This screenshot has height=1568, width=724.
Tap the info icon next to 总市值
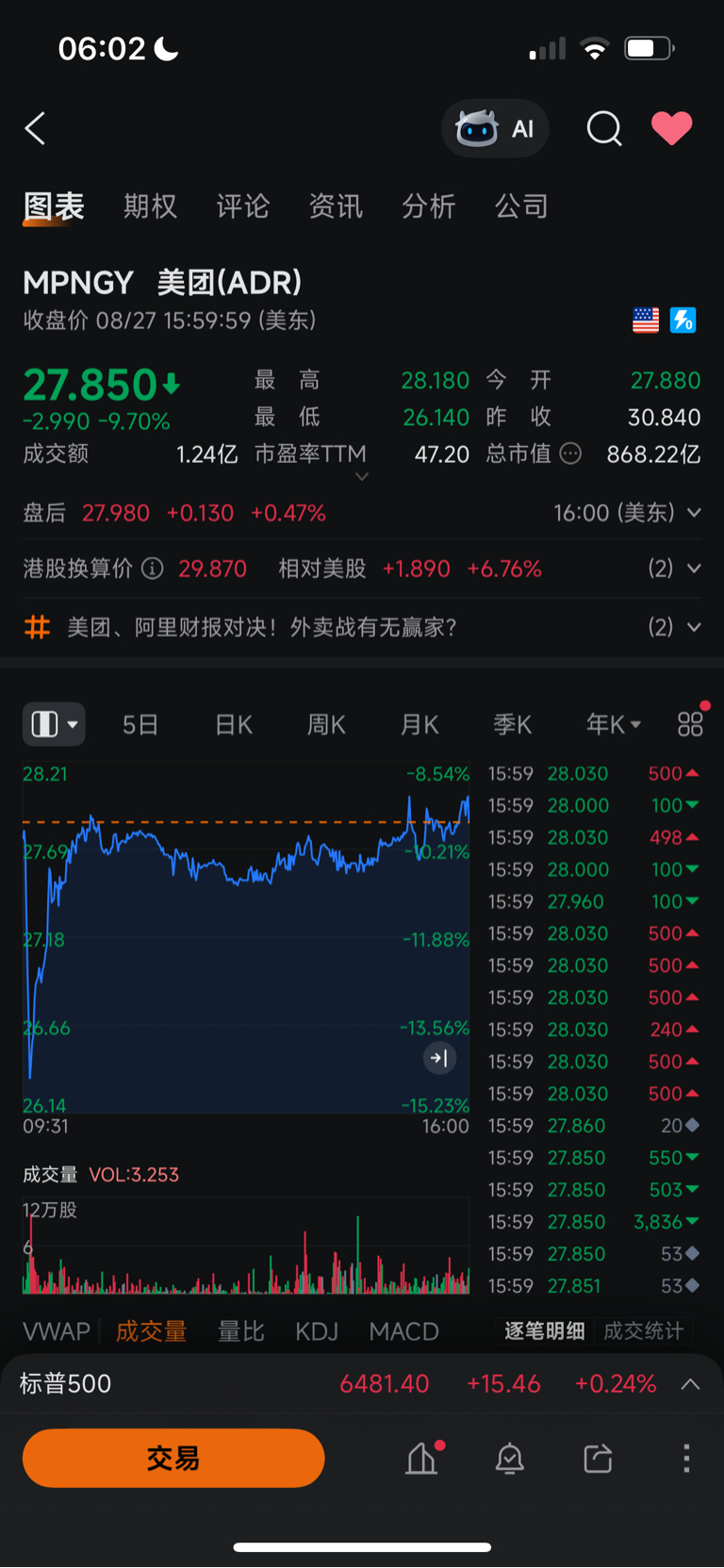pos(570,454)
